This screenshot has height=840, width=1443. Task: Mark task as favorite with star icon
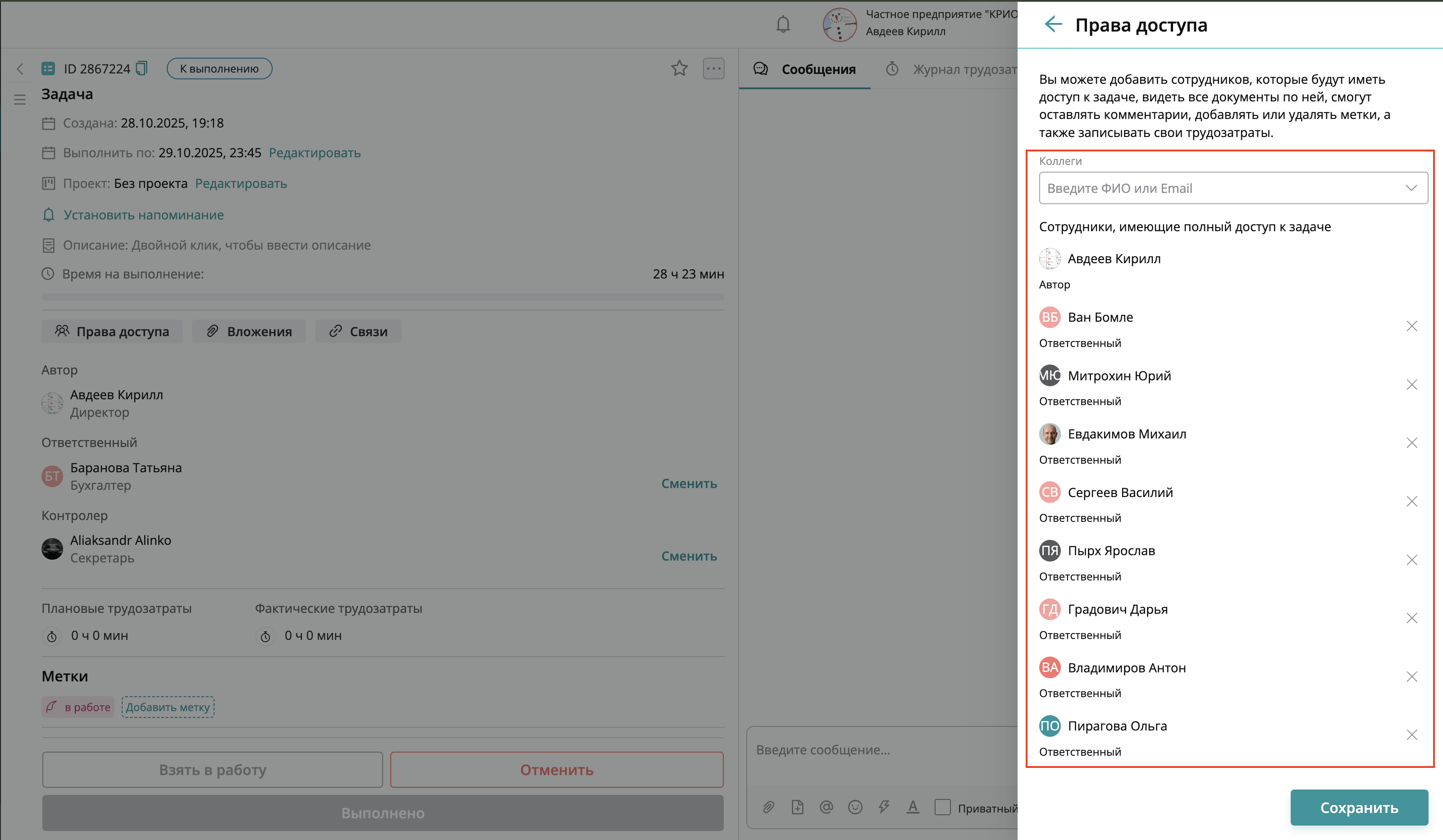pos(679,68)
